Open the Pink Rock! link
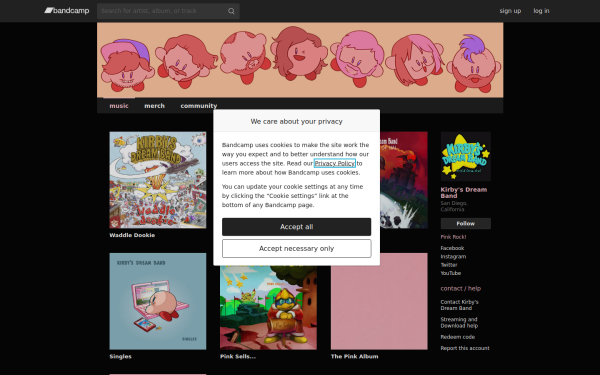This screenshot has width=600, height=375. pos(453,237)
